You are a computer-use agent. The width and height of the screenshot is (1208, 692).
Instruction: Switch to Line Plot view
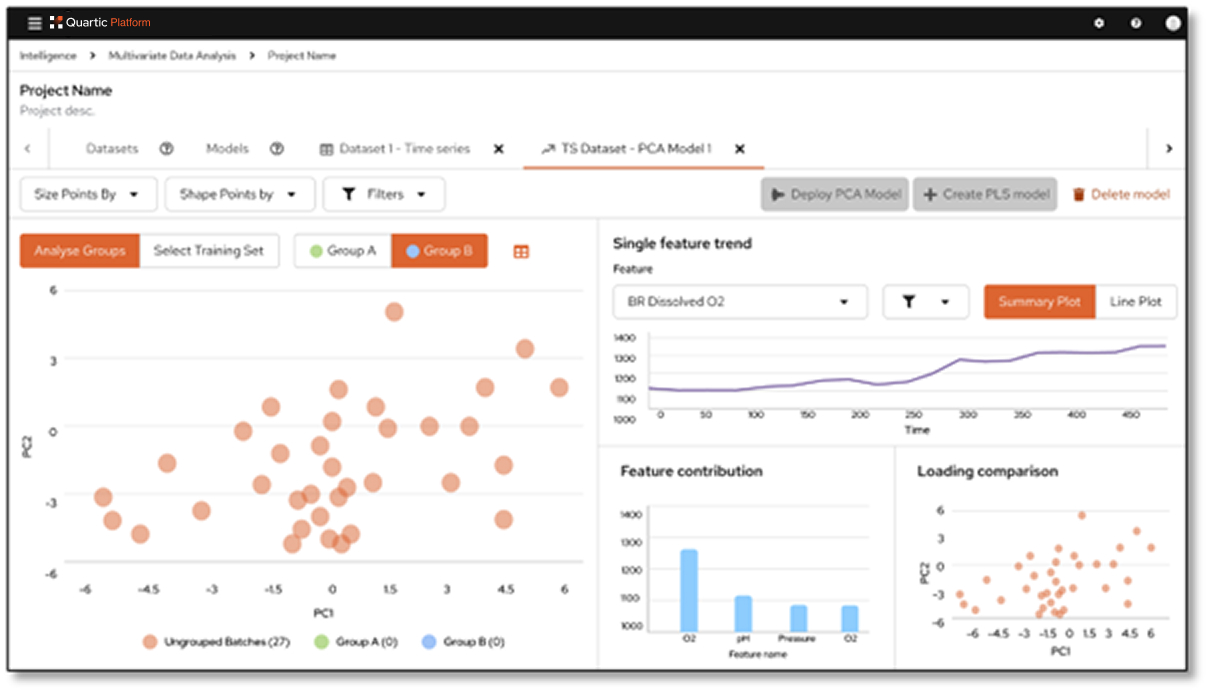coord(1135,302)
